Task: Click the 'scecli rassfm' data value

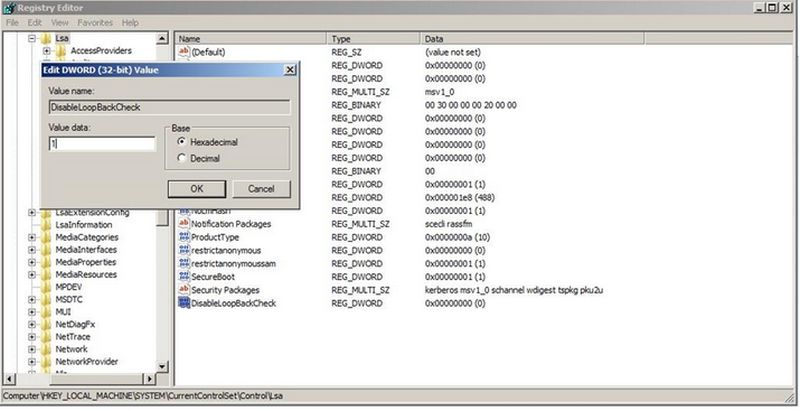Action: [x=448, y=223]
